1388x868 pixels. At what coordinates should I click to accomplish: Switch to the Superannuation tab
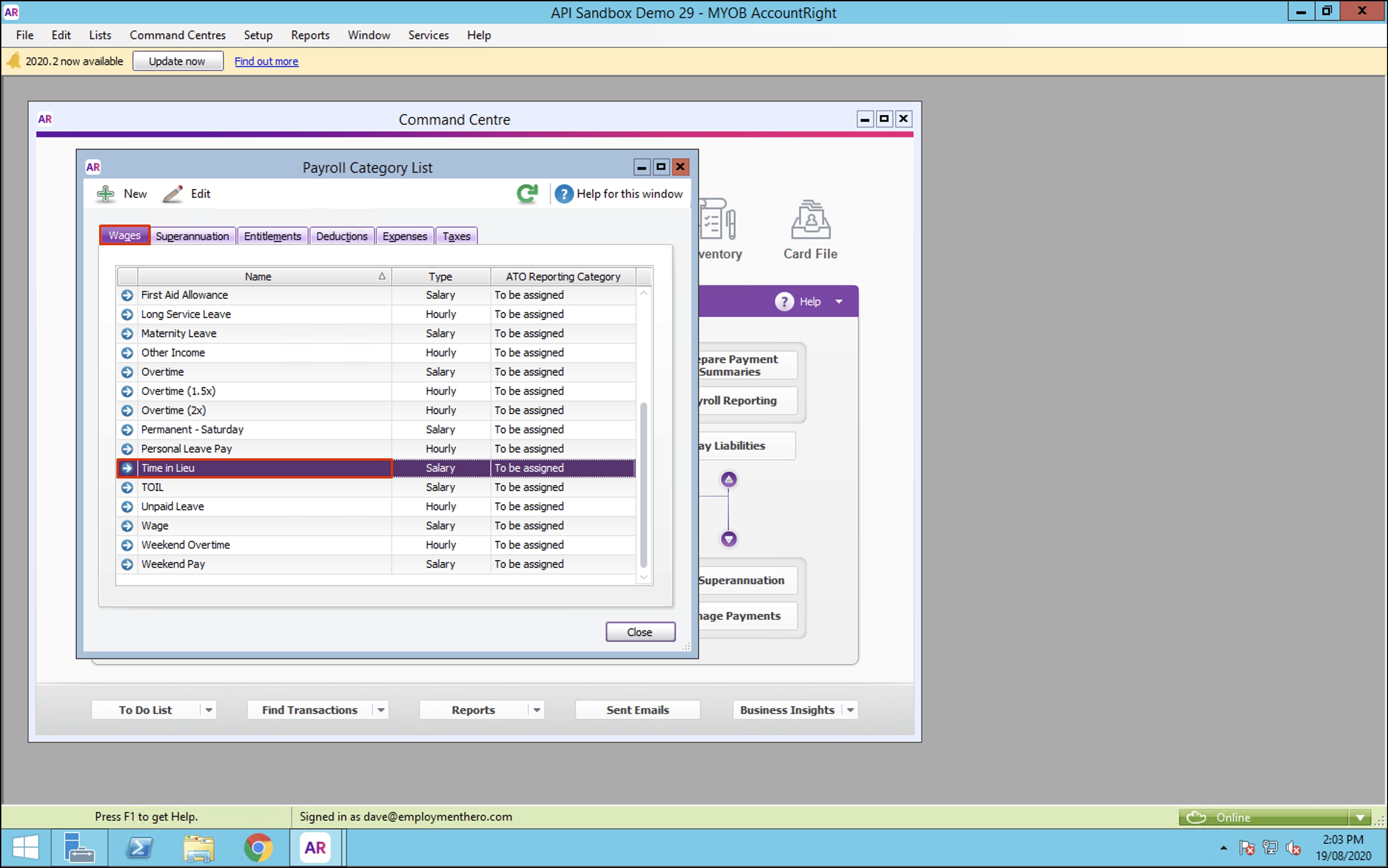tap(192, 236)
